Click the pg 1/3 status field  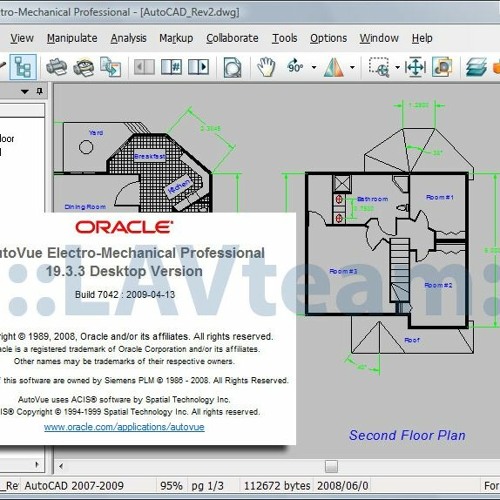[207, 486]
